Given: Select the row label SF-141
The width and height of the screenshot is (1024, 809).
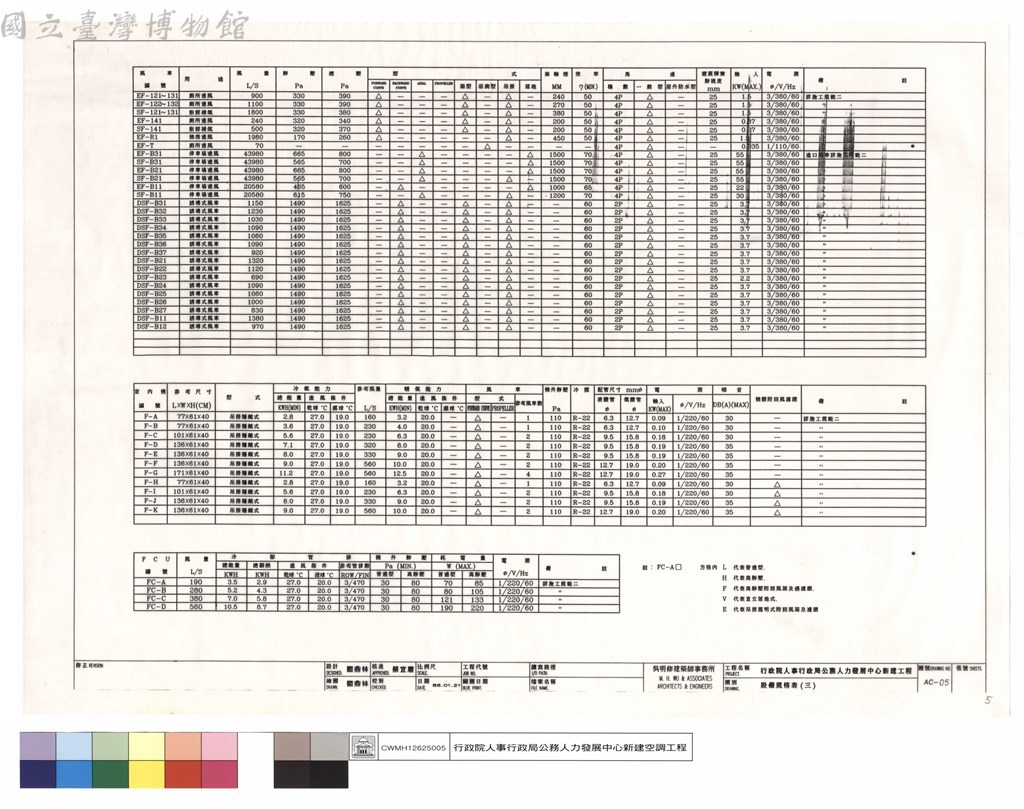Looking at the screenshot, I should (149, 129).
